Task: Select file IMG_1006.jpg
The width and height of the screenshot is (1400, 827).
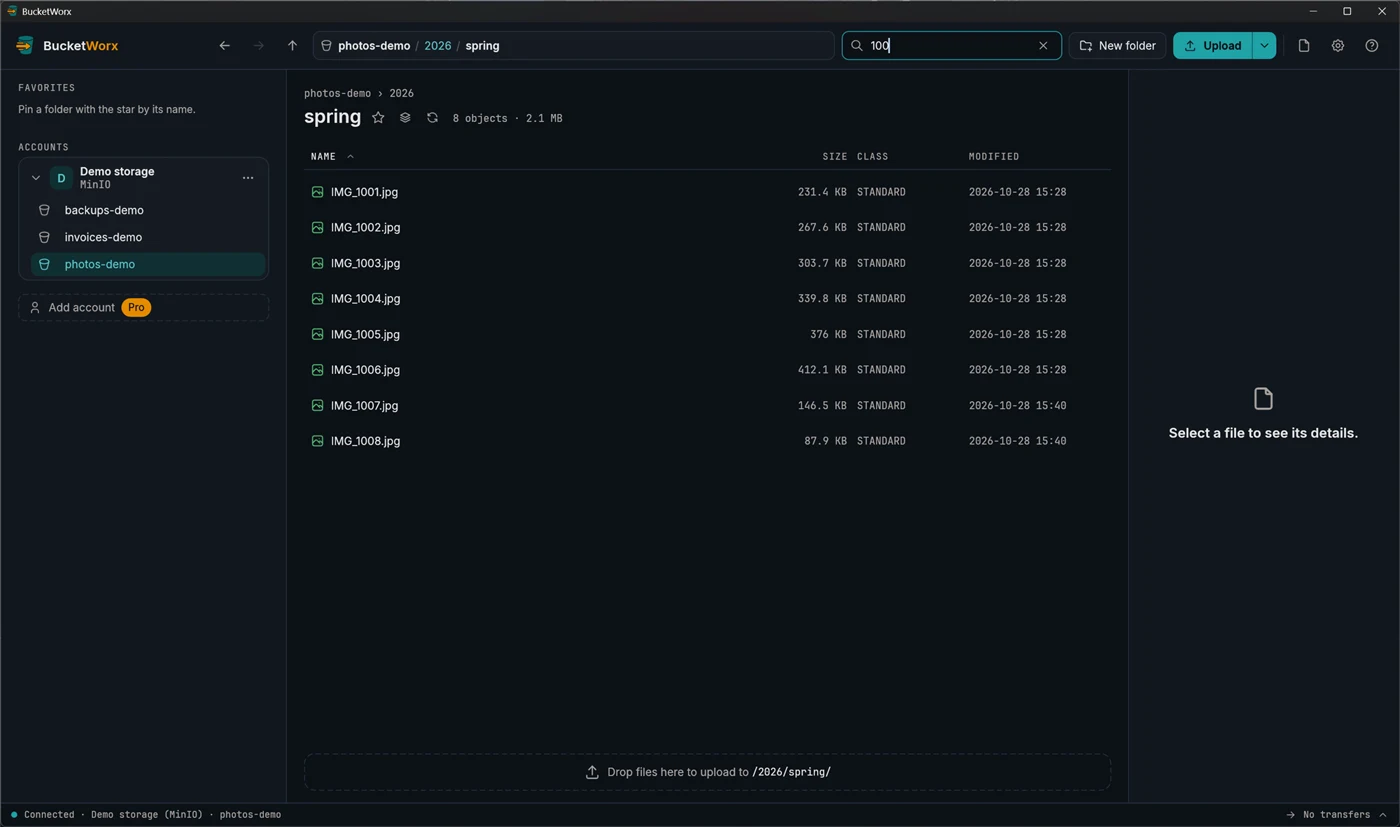Action: coord(707,370)
